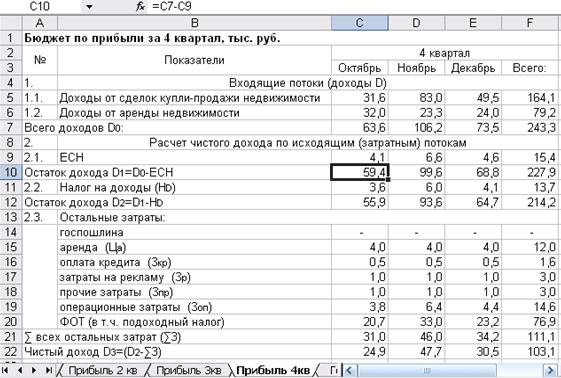Click horizontal scrollbar left arrow
Screen dimensions: 561x378
[x=350, y=370]
